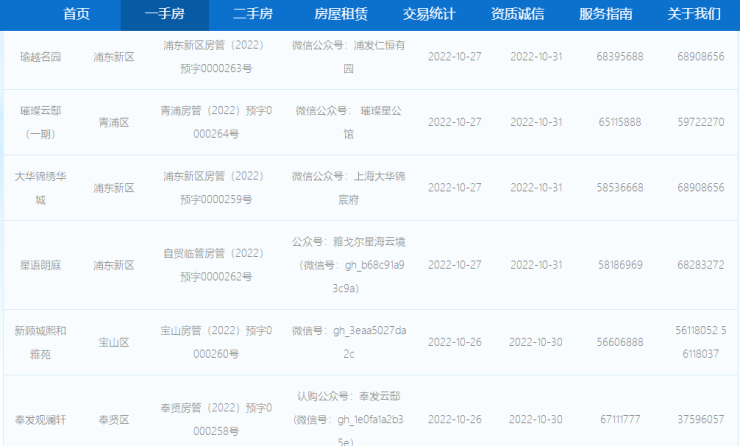Click 微信号 gh_3eaa5027da2c cell
The image size is (740, 446).
click(348, 343)
